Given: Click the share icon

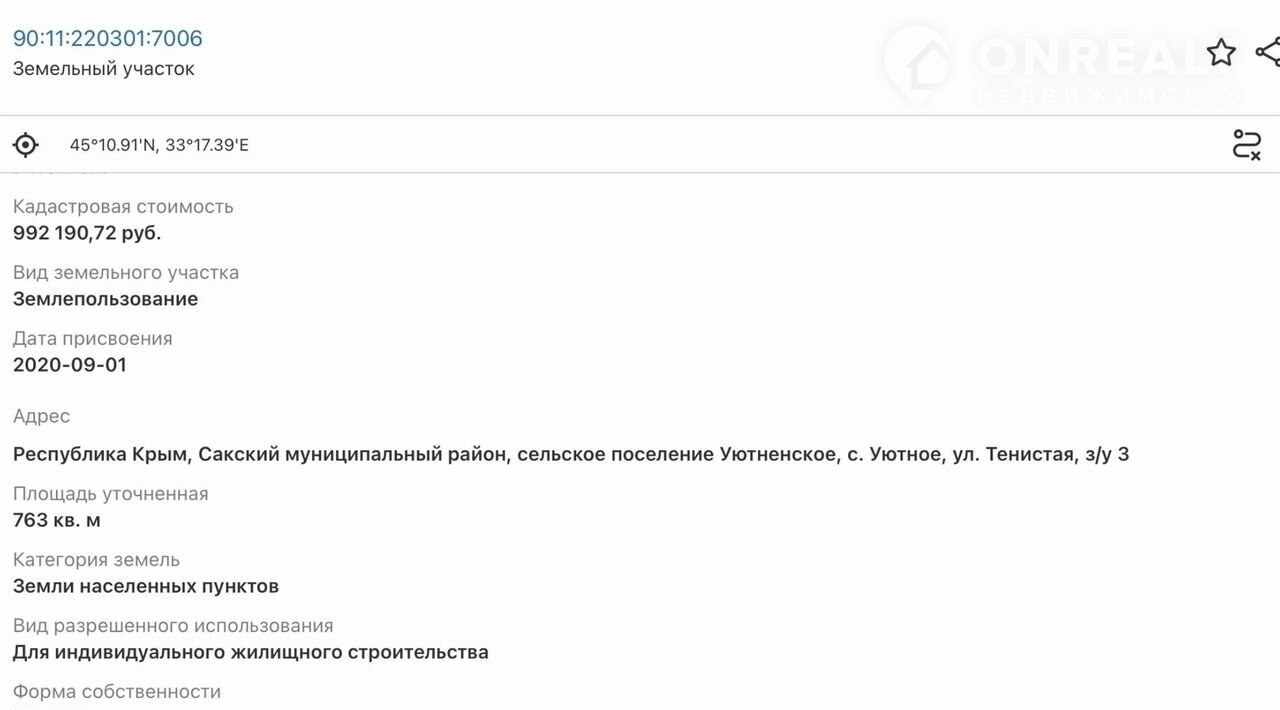Looking at the screenshot, I should coord(1267,53).
